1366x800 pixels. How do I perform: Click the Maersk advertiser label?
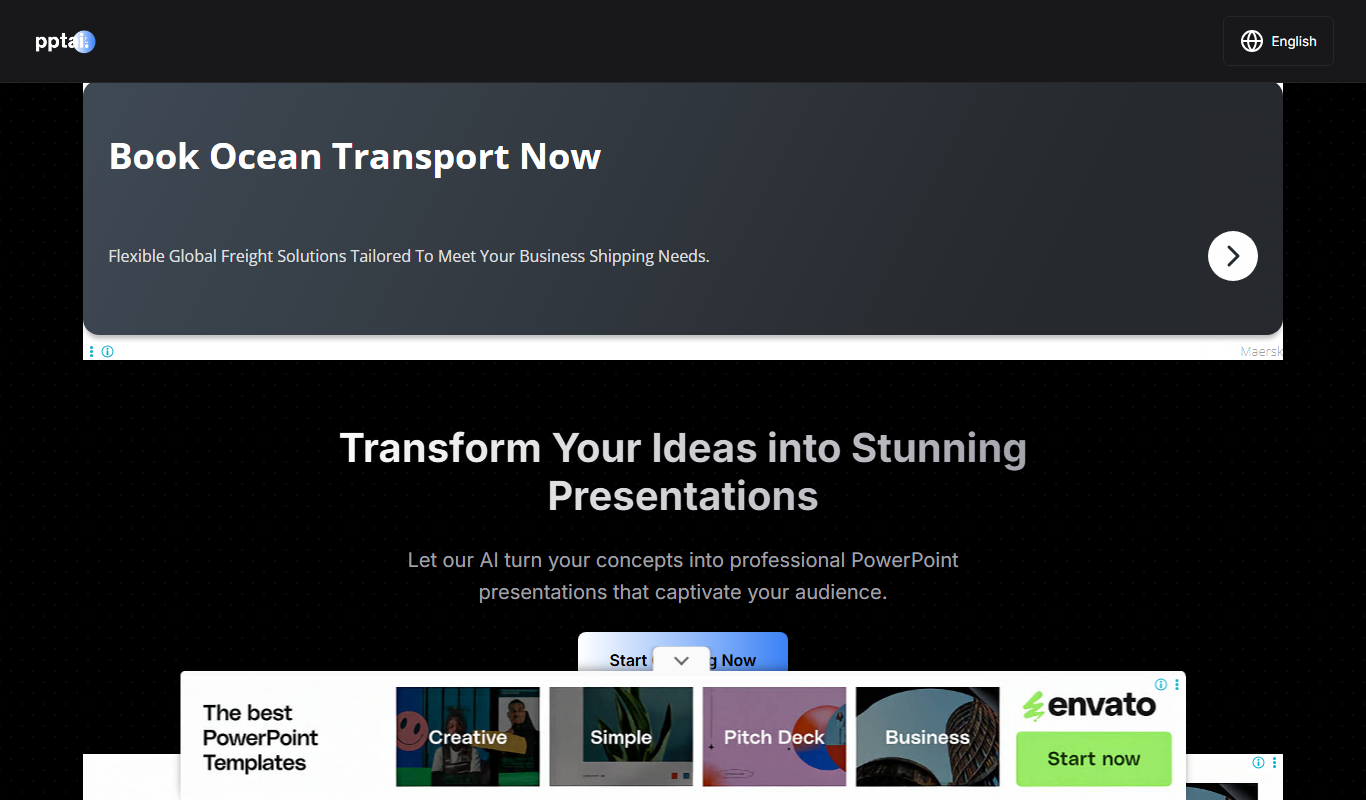pos(1261,351)
